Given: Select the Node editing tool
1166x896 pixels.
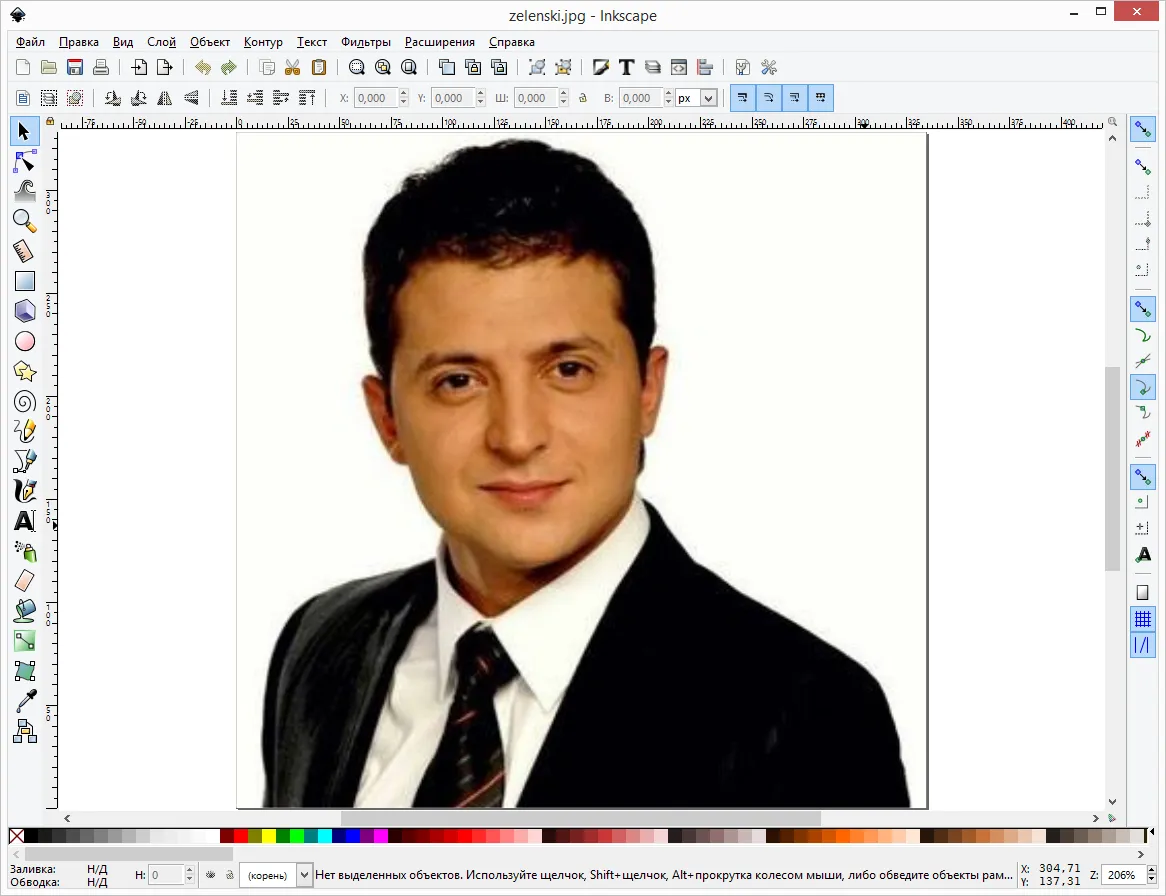Looking at the screenshot, I should (24, 161).
